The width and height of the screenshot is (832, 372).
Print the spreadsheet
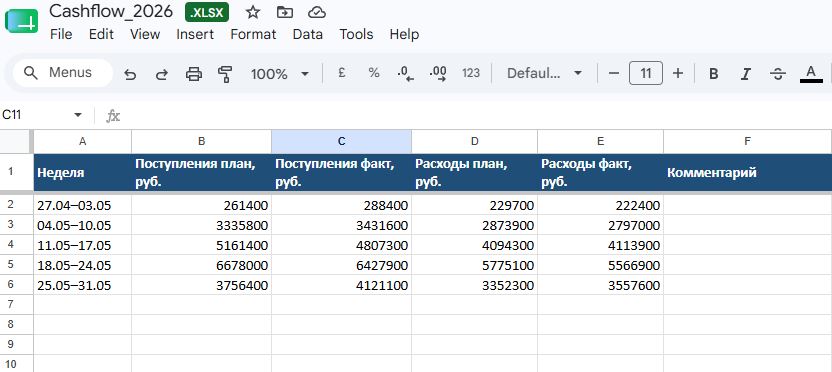[x=194, y=74]
